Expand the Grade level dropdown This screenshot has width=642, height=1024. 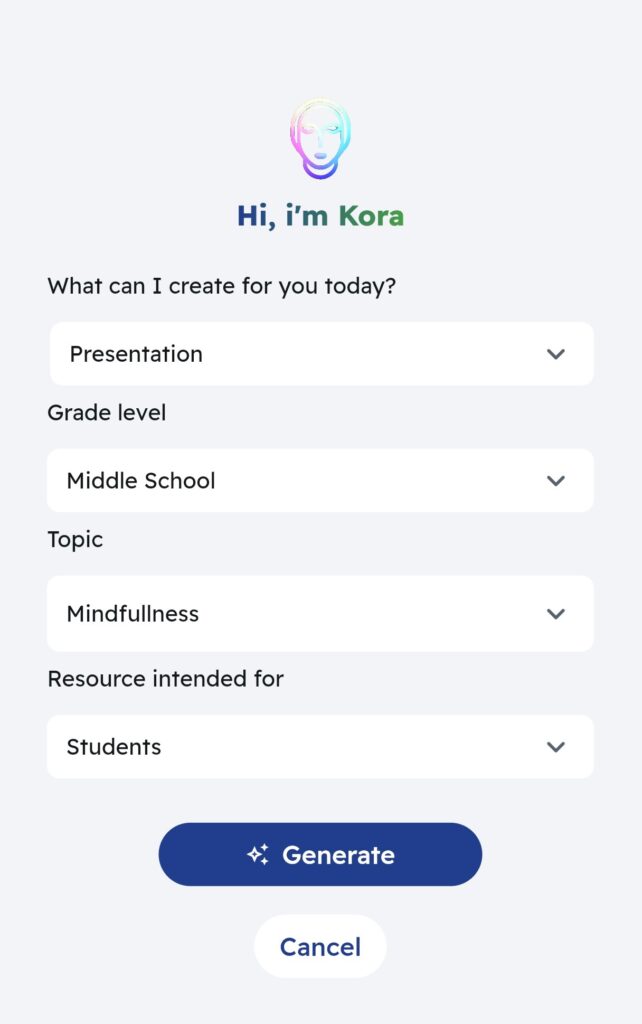pyautogui.click(x=320, y=481)
